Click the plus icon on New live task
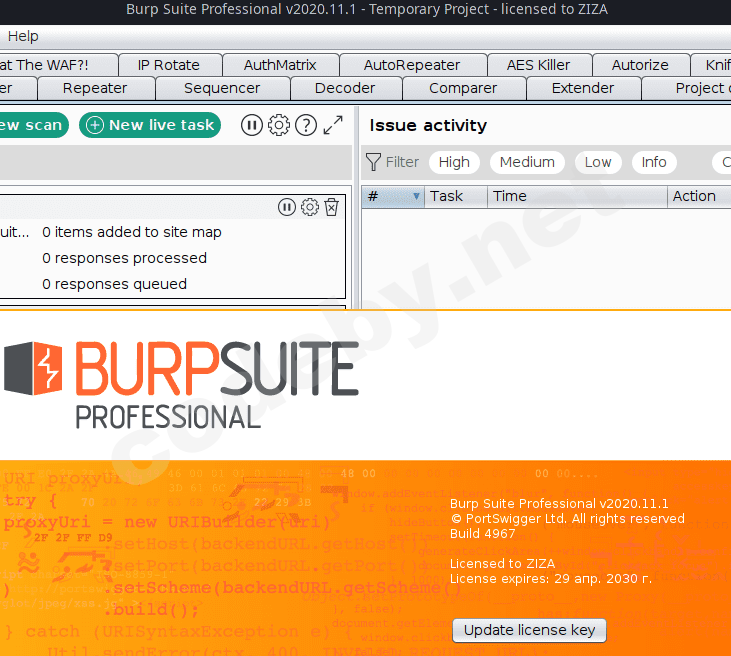The image size is (731, 656). 95,125
